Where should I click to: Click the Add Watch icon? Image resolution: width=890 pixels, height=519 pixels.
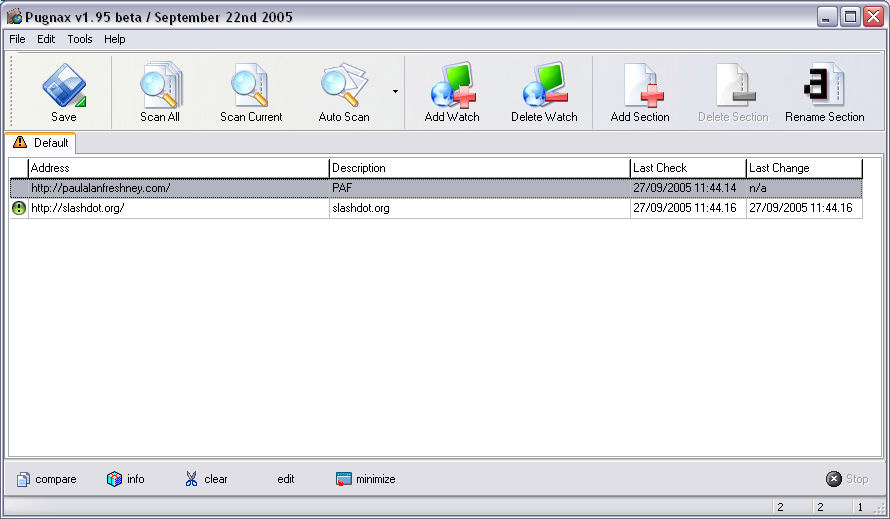453,85
